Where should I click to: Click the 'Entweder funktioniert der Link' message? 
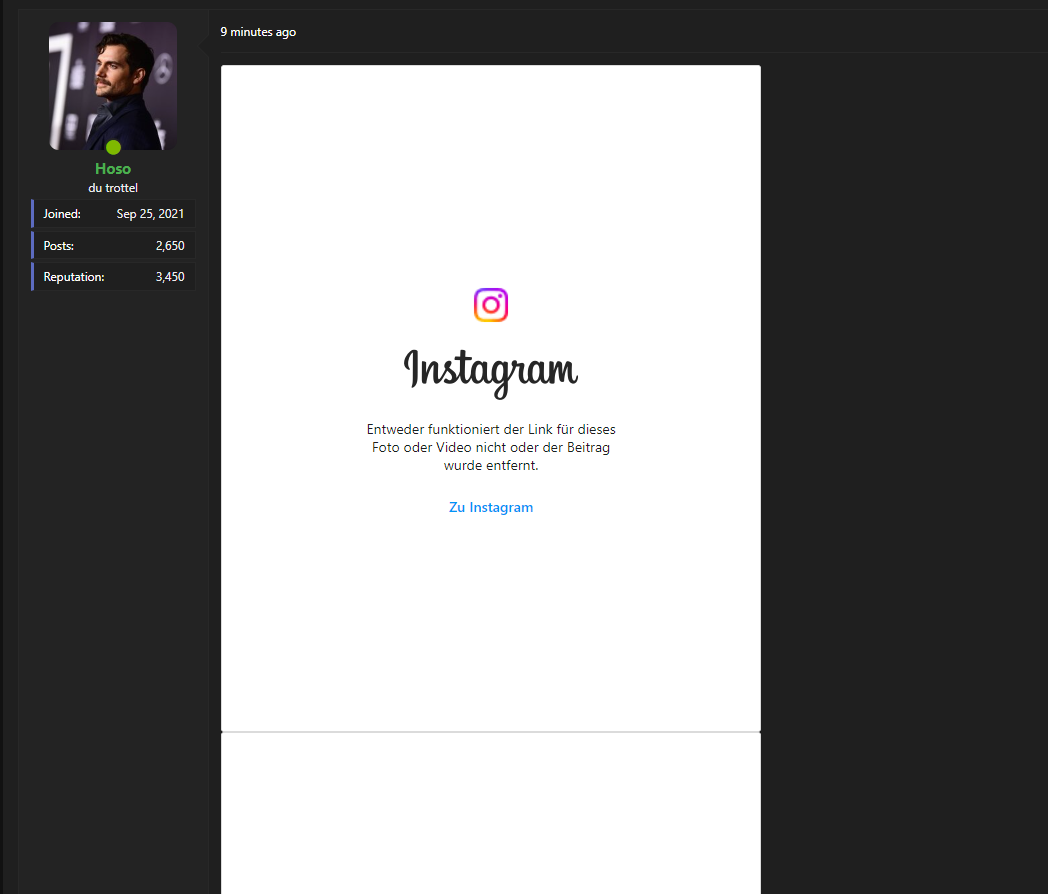(491, 447)
